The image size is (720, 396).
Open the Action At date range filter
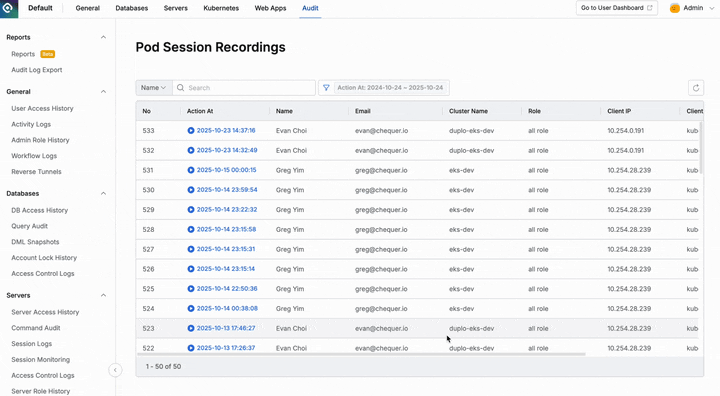(x=390, y=88)
